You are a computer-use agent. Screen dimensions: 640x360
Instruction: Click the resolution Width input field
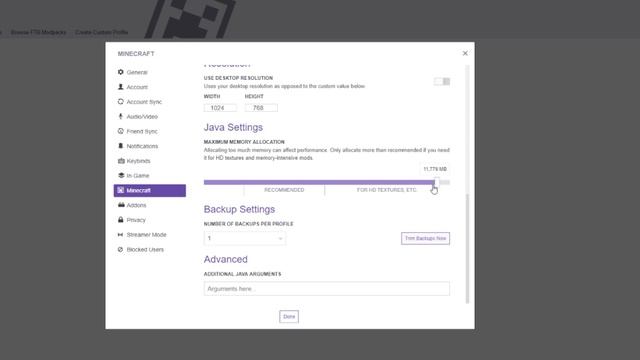point(220,108)
